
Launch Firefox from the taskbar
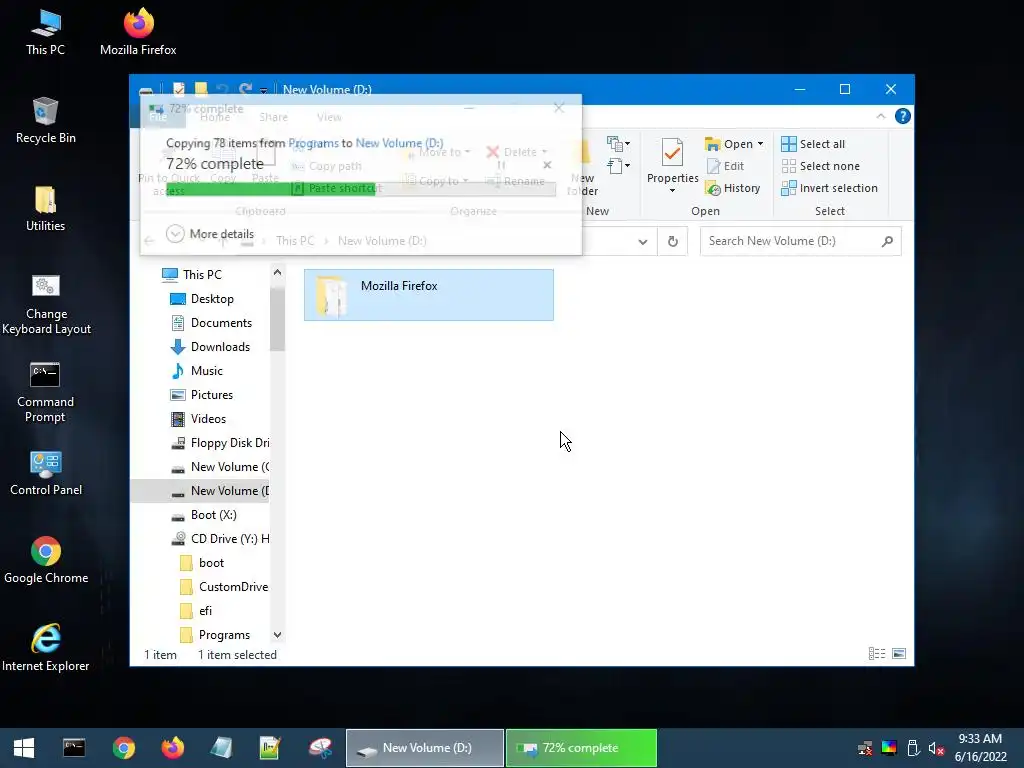tap(172, 748)
